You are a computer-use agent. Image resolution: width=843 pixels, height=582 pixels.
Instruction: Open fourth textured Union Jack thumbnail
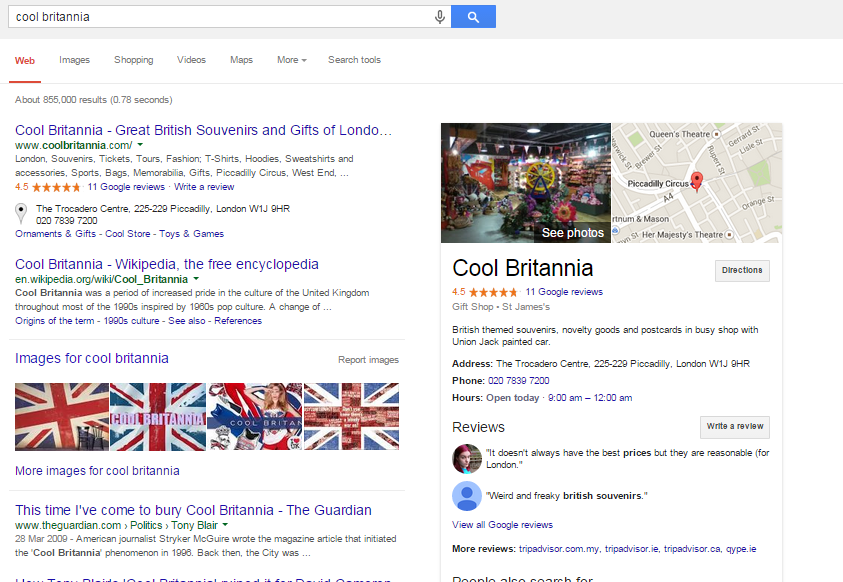352,416
